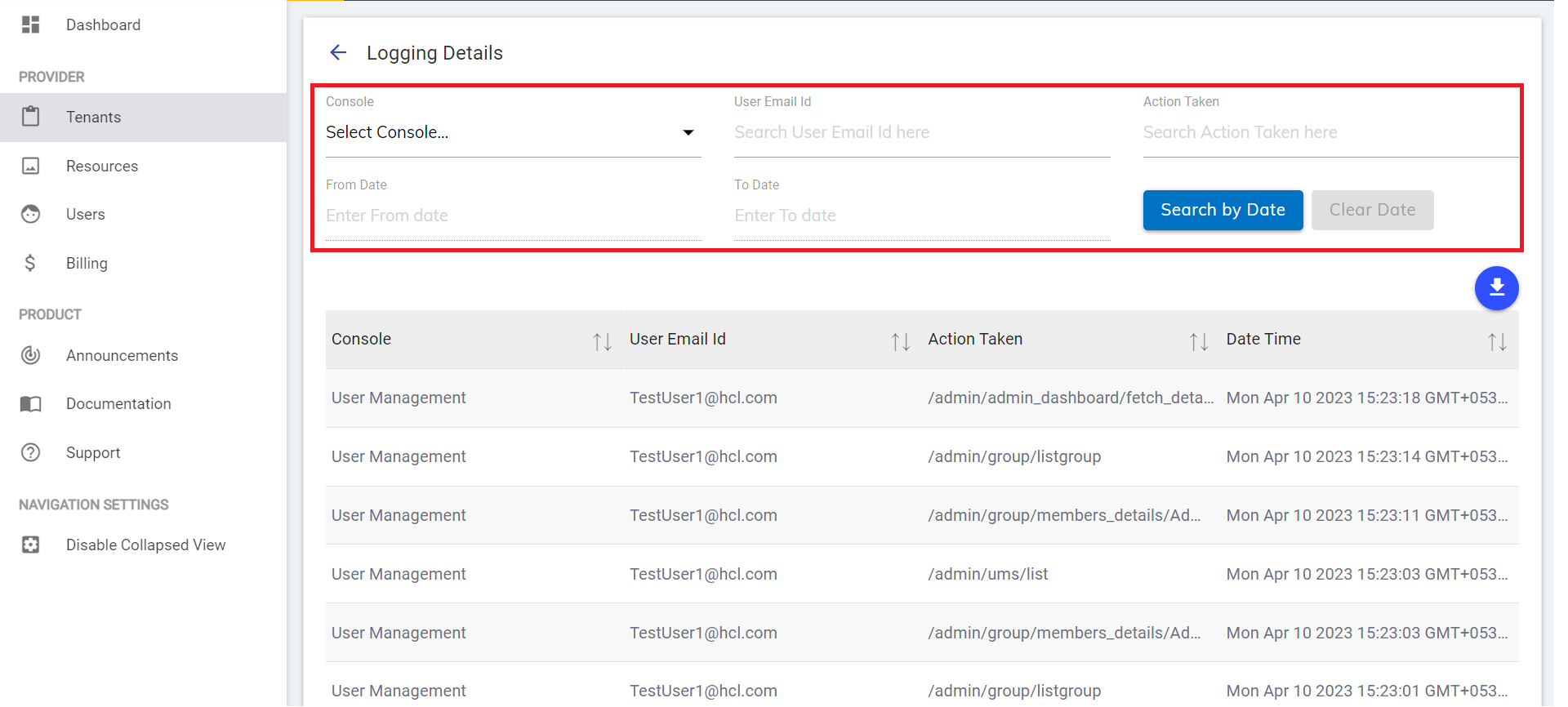Click the Support question mark icon
Viewport: 1568px width, 707px height.
pyautogui.click(x=30, y=452)
